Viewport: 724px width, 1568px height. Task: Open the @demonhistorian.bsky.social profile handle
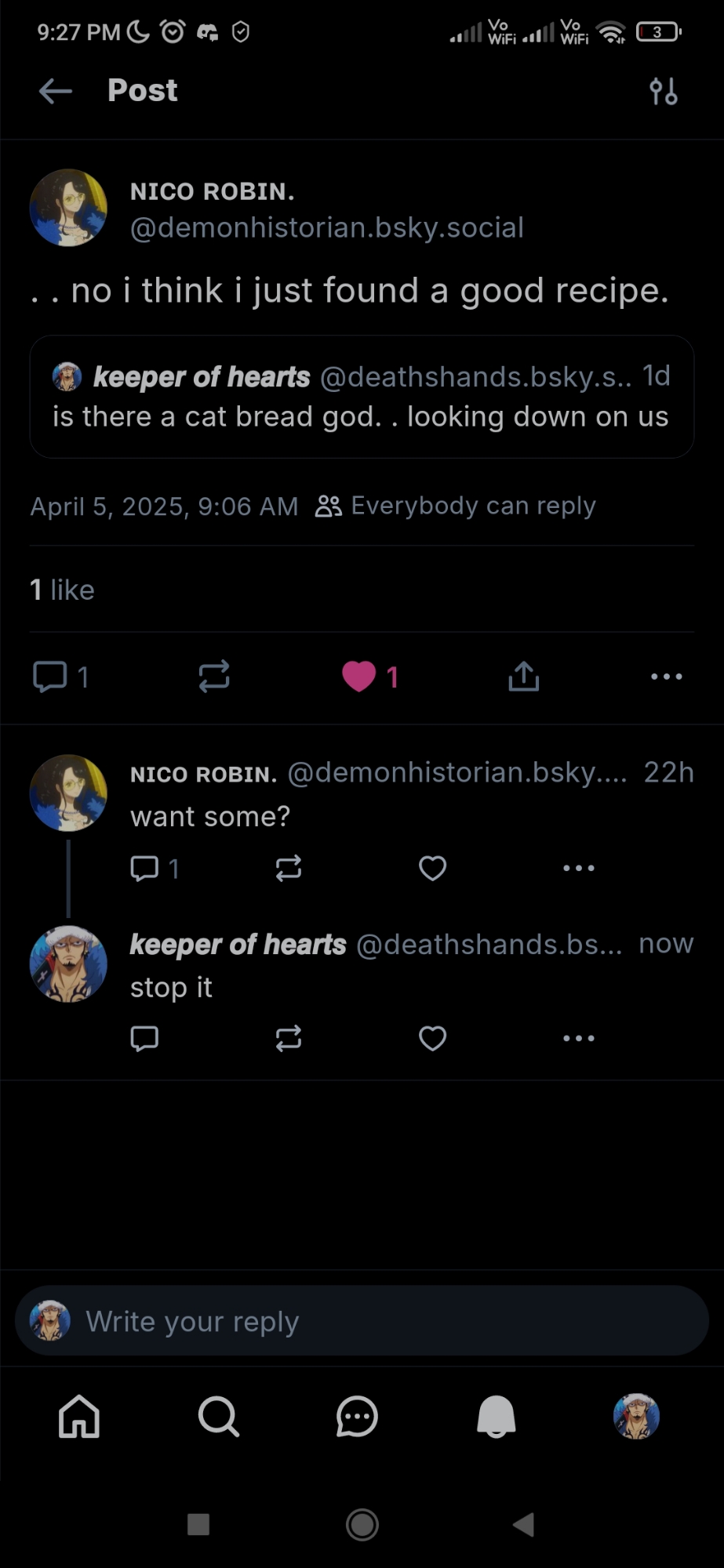click(x=326, y=228)
